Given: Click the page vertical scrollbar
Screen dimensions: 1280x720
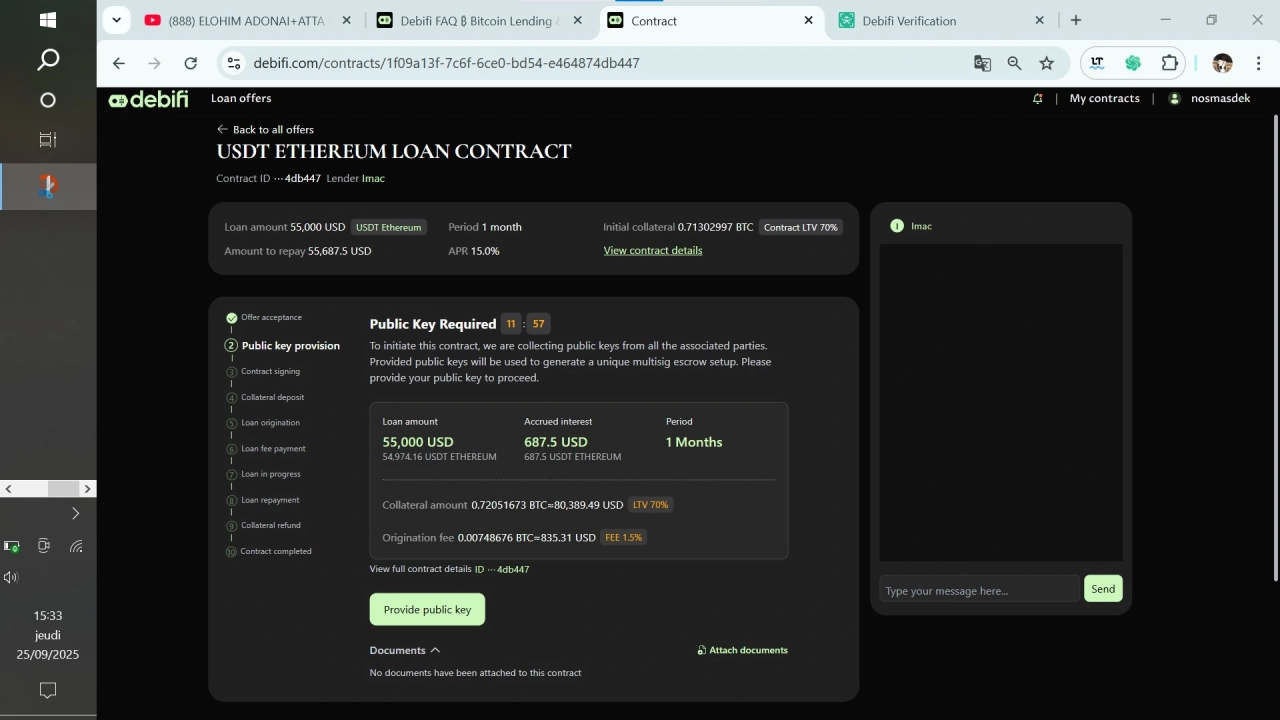Looking at the screenshot, I should tap(1275, 350).
